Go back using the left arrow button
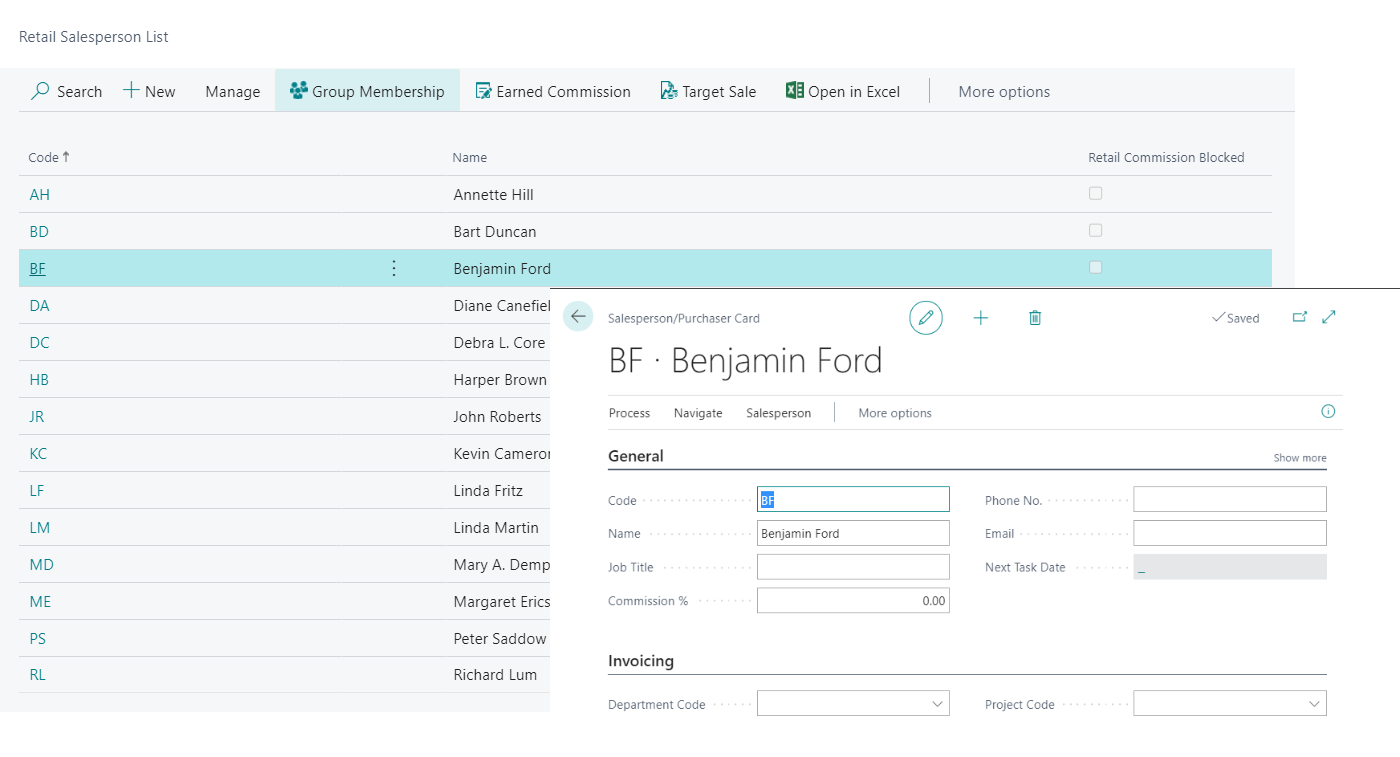This screenshot has width=1400, height=757. pos(578,317)
